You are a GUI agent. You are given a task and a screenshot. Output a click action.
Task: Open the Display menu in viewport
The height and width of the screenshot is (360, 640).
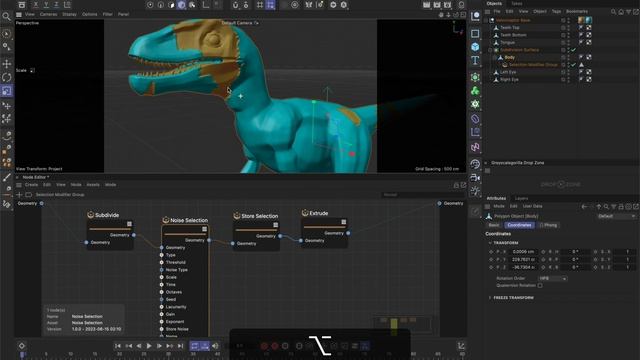(69, 14)
